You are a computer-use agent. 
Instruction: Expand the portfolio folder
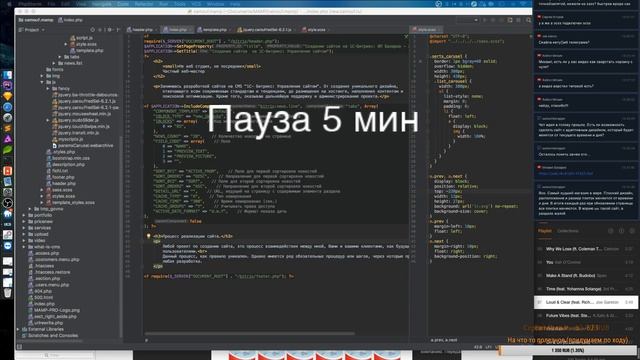coord(24,215)
